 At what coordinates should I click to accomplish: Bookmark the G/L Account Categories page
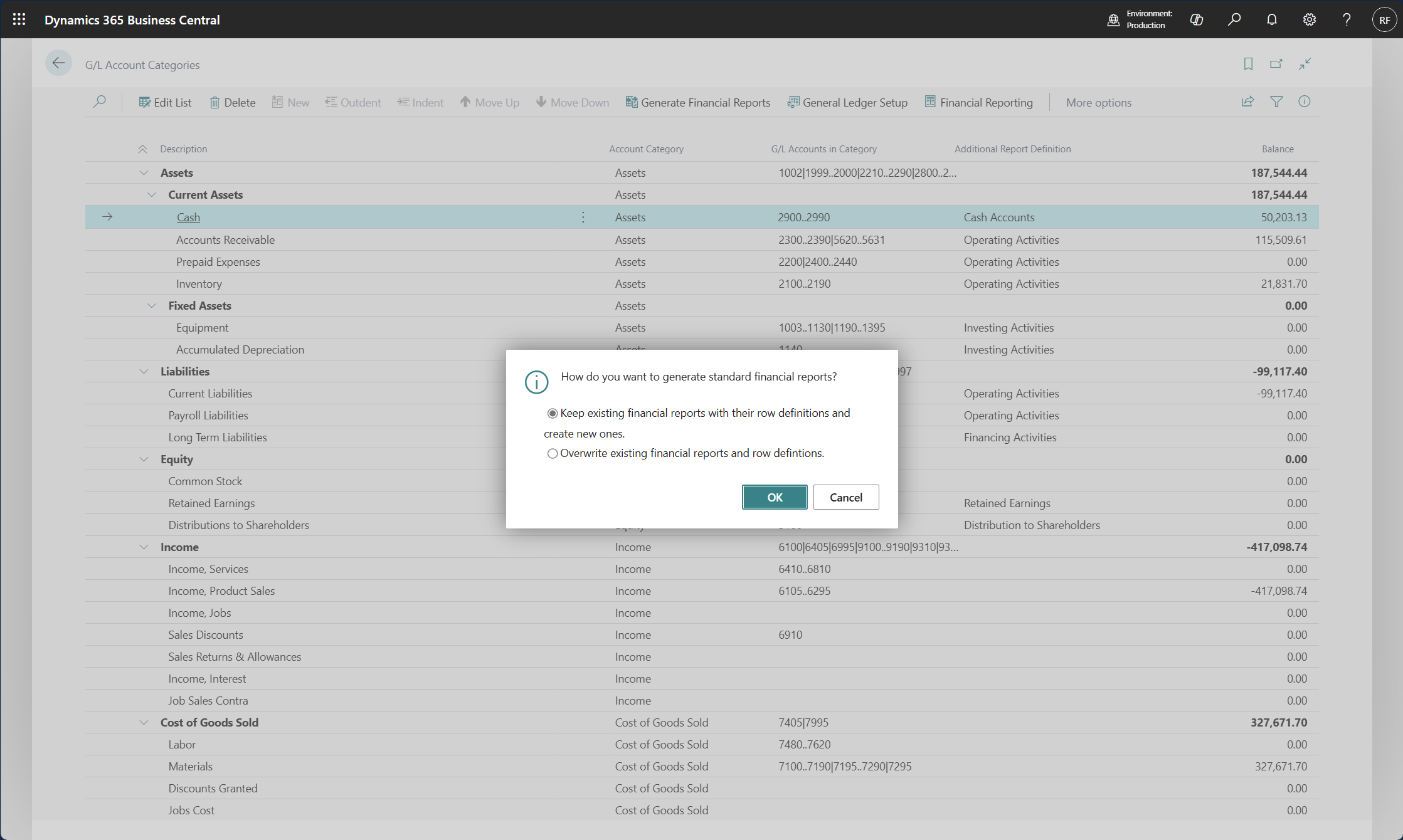click(x=1248, y=64)
